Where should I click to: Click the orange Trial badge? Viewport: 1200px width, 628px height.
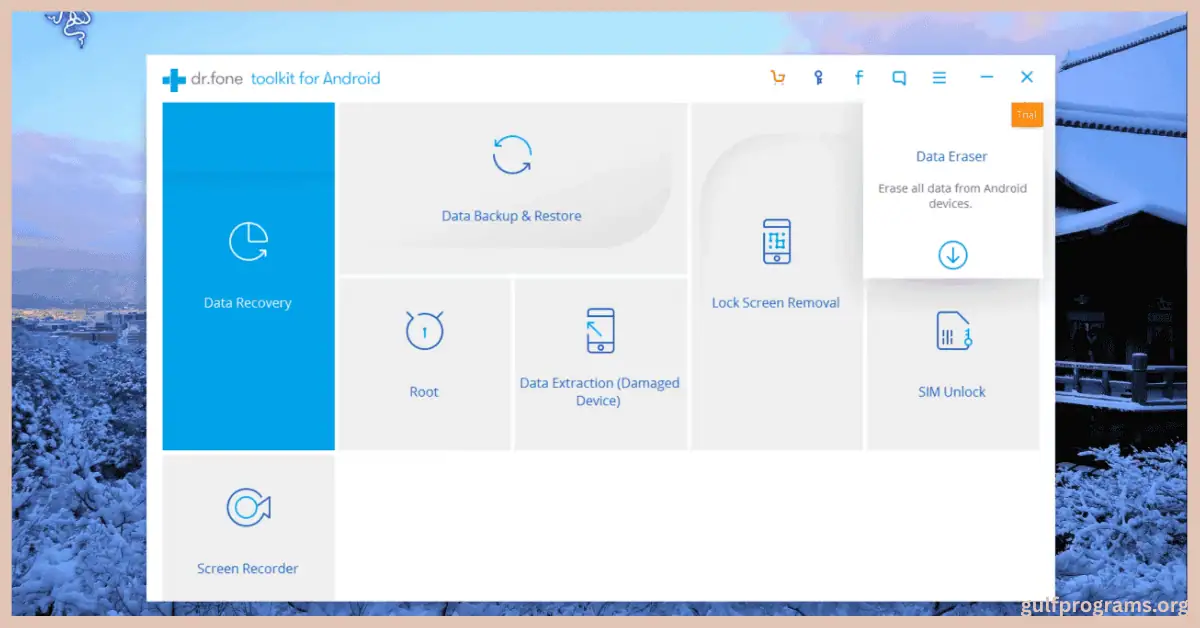click(x=1026, y=115)
